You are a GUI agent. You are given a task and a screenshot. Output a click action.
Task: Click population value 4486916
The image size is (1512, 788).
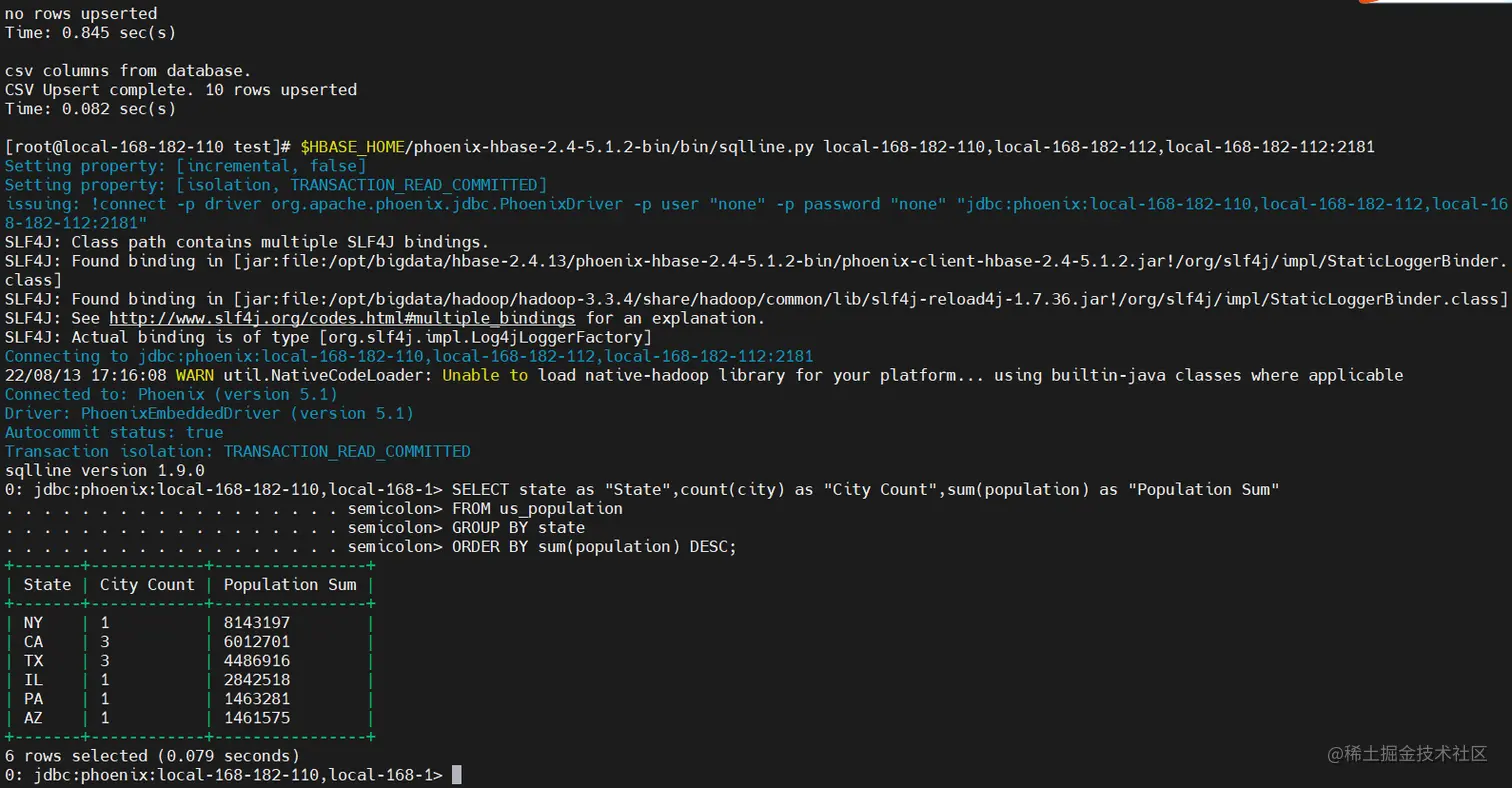click(x=257, y=661)
